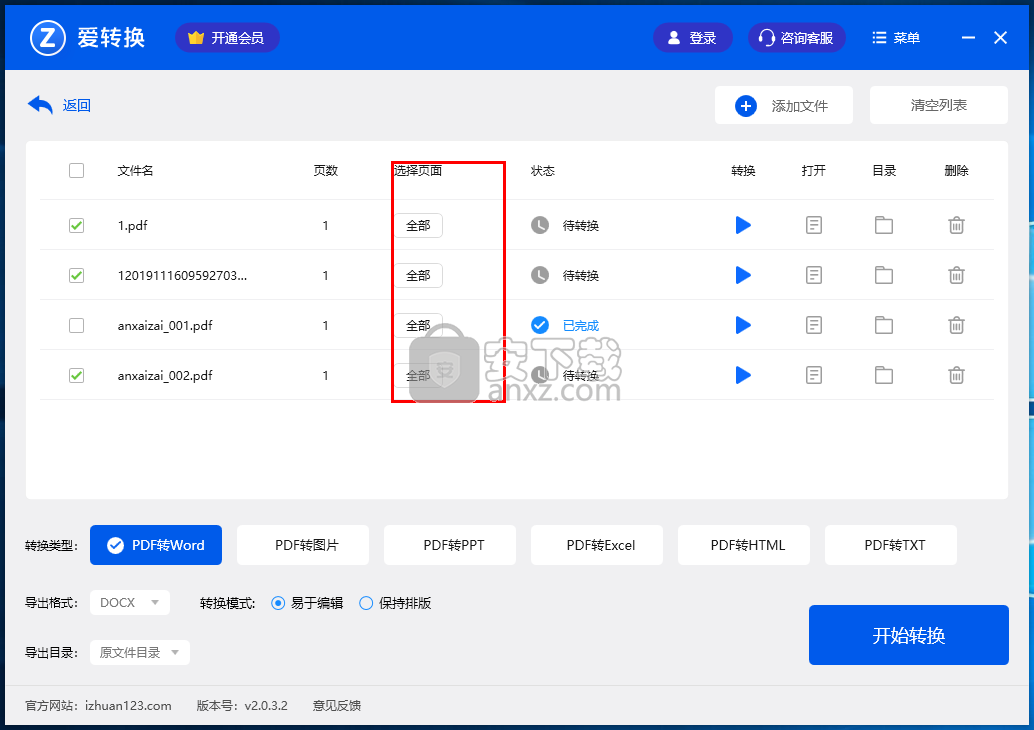1034x730 pixels.
Task: Open document icon for anxaizai_001.pdf
Action: [x=814, y=325]
